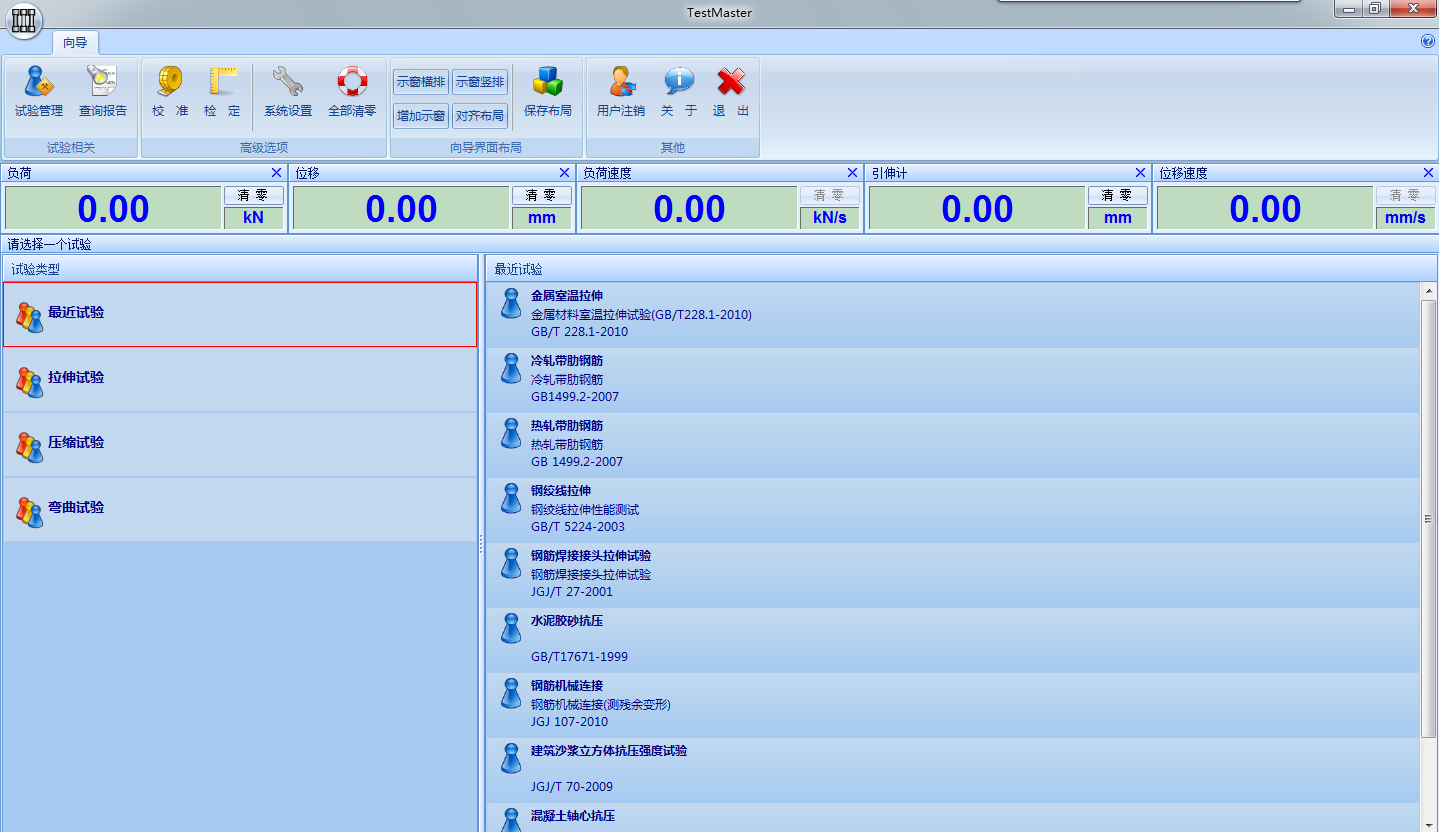1439x832 pixels.
Task: Click the 用户注销 user logout icon
Action: [622, 91]
